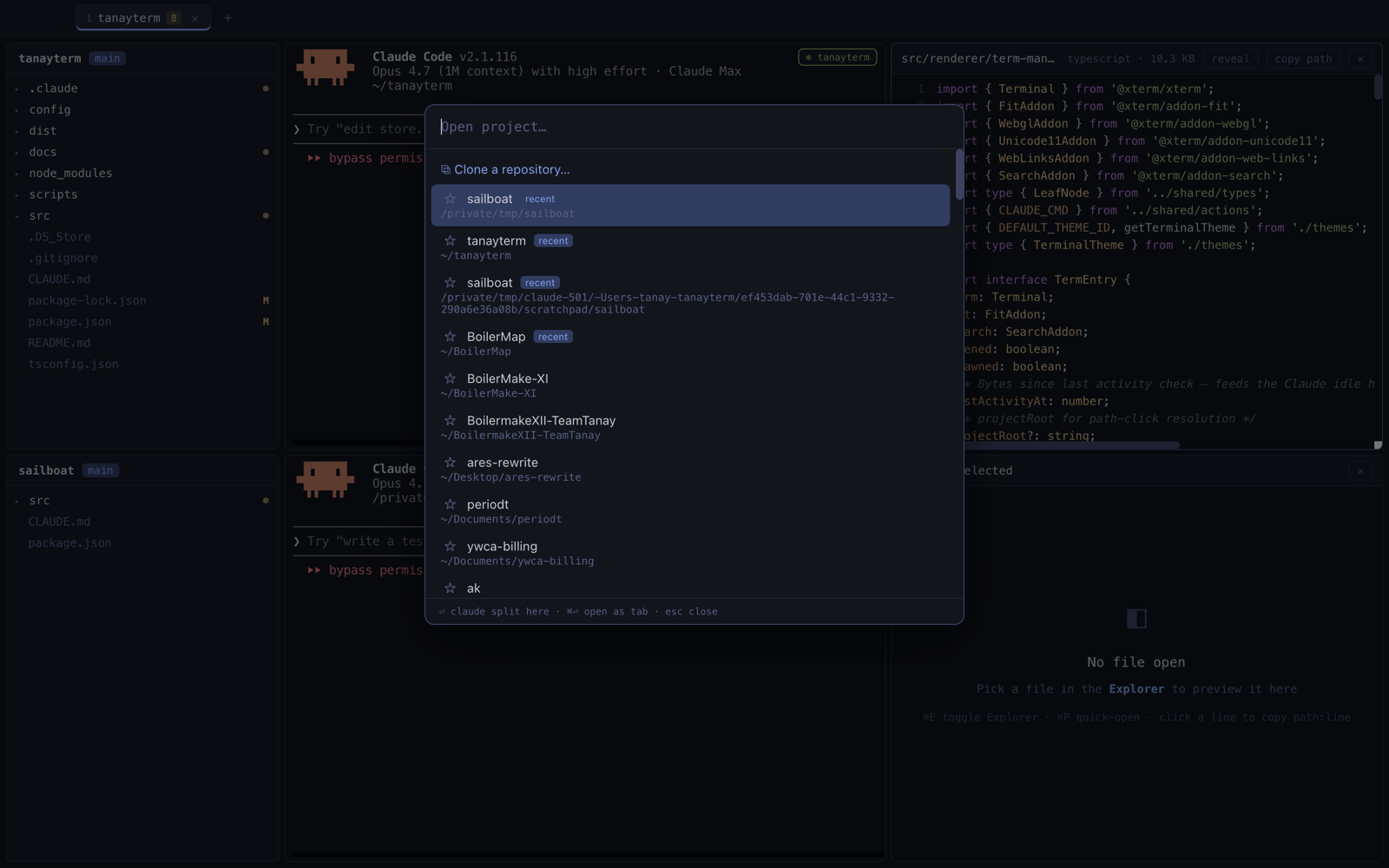Click the main branch badge for tanayterm
The image size is (1389, 868).
coord(108,58)
